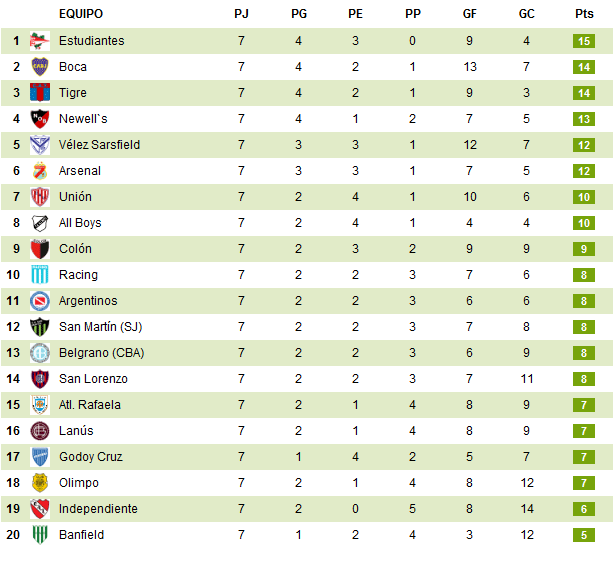Click the Racing team crest icon
This screenshot has height=562, width=613.
coord(40,275)
